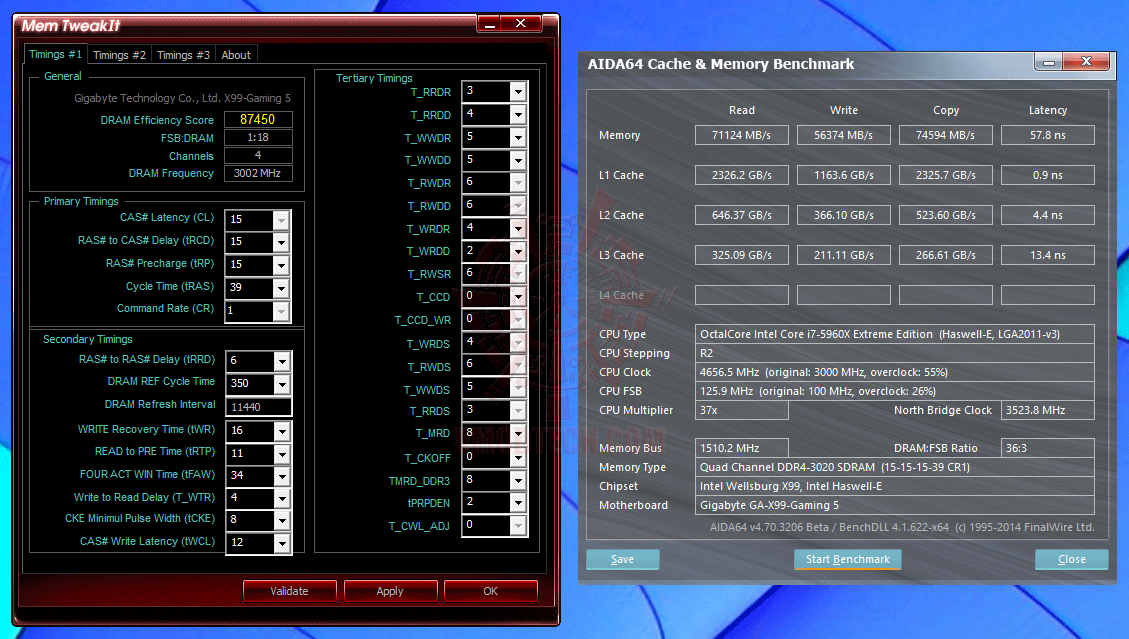Select the Memory Read result 71124 MB/s
This screenshot has width=1129, height=639.
click(x=742, y=135)
